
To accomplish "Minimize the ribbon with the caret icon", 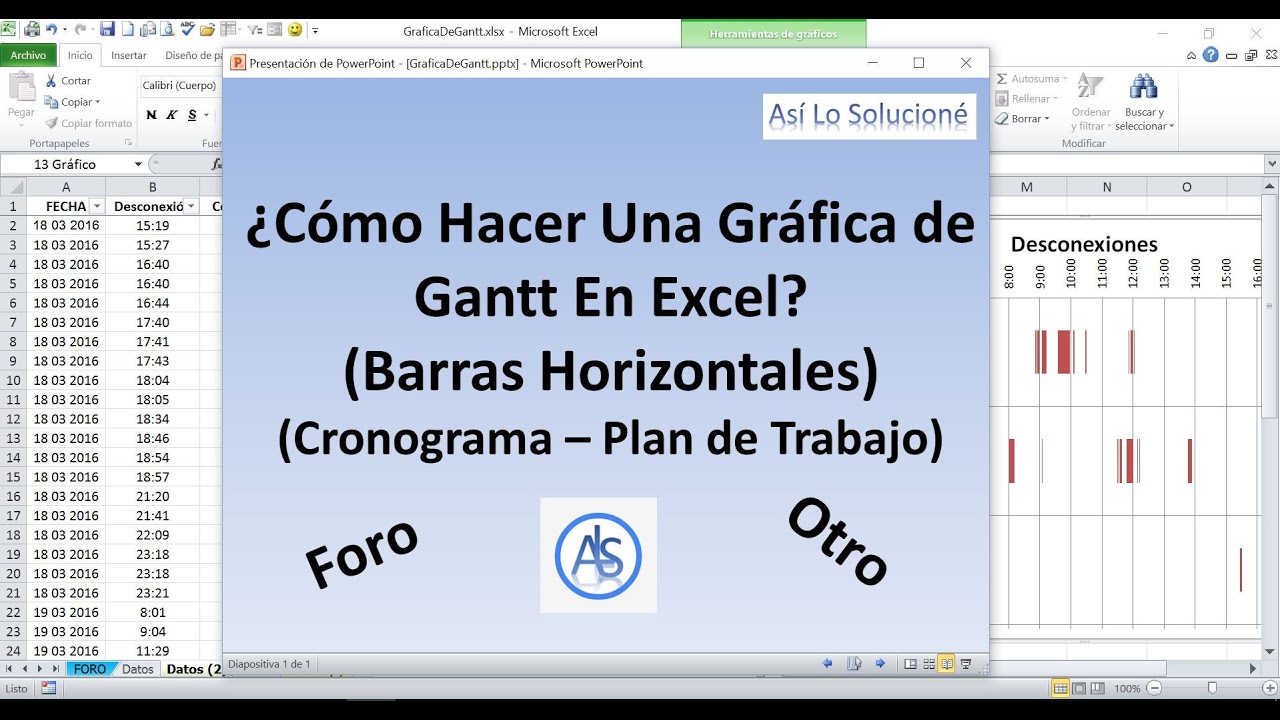I will (x=1193, y=55).
